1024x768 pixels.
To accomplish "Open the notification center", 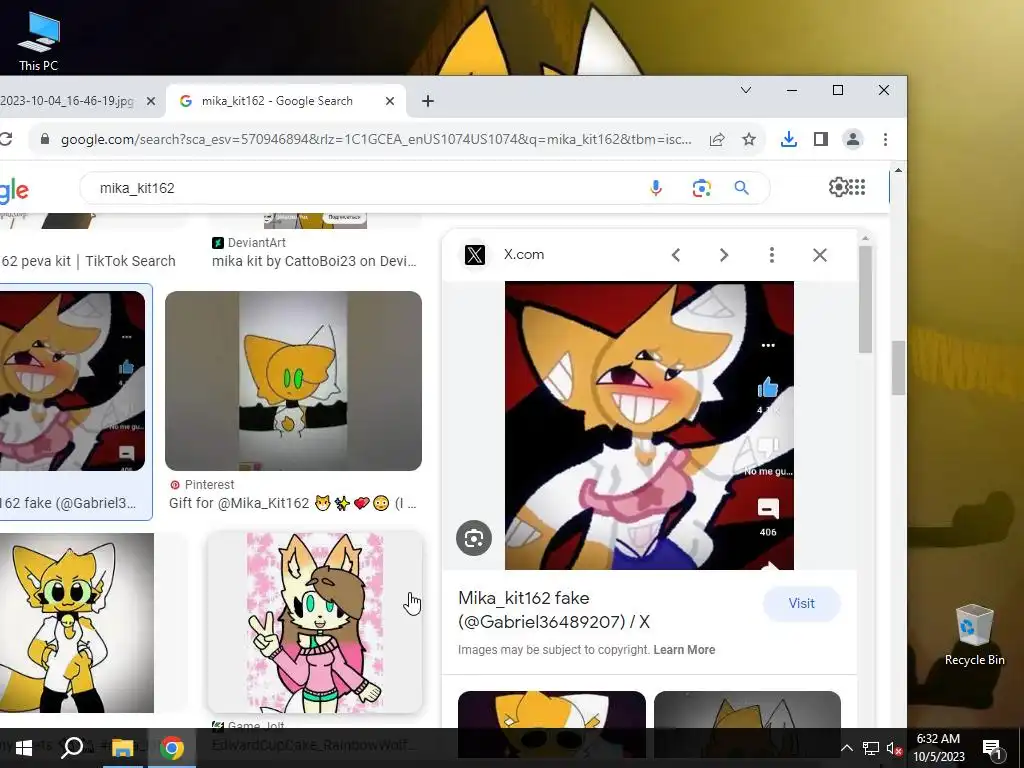I will click(992, 748).
